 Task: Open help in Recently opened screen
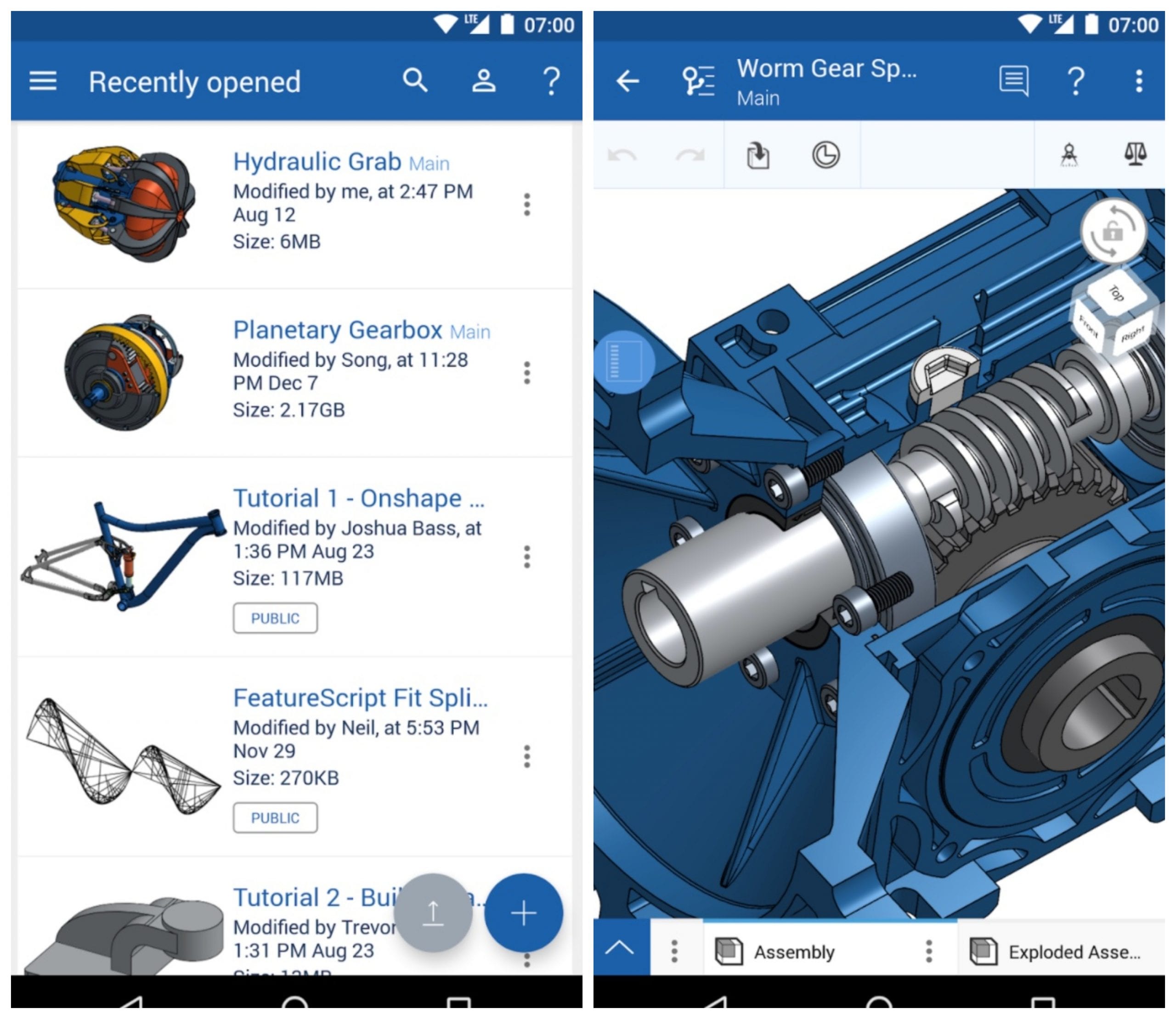551,81
